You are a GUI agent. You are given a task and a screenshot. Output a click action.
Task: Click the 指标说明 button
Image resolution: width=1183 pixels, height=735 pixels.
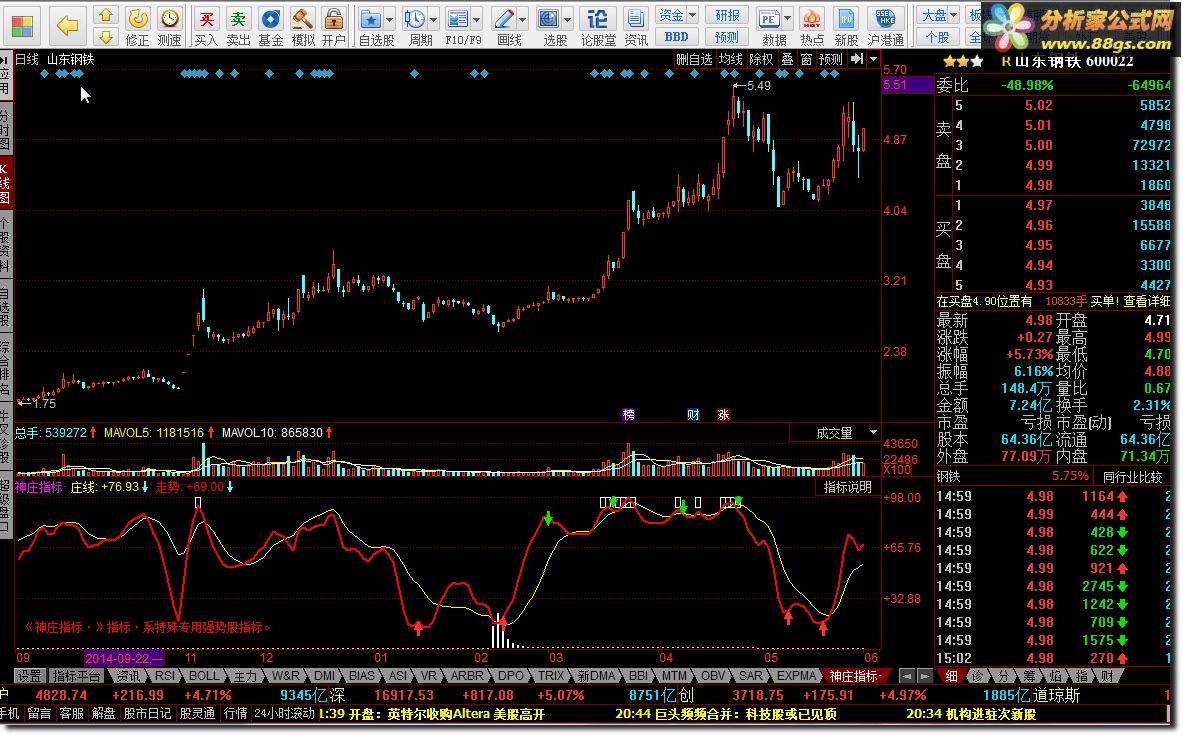847,487
